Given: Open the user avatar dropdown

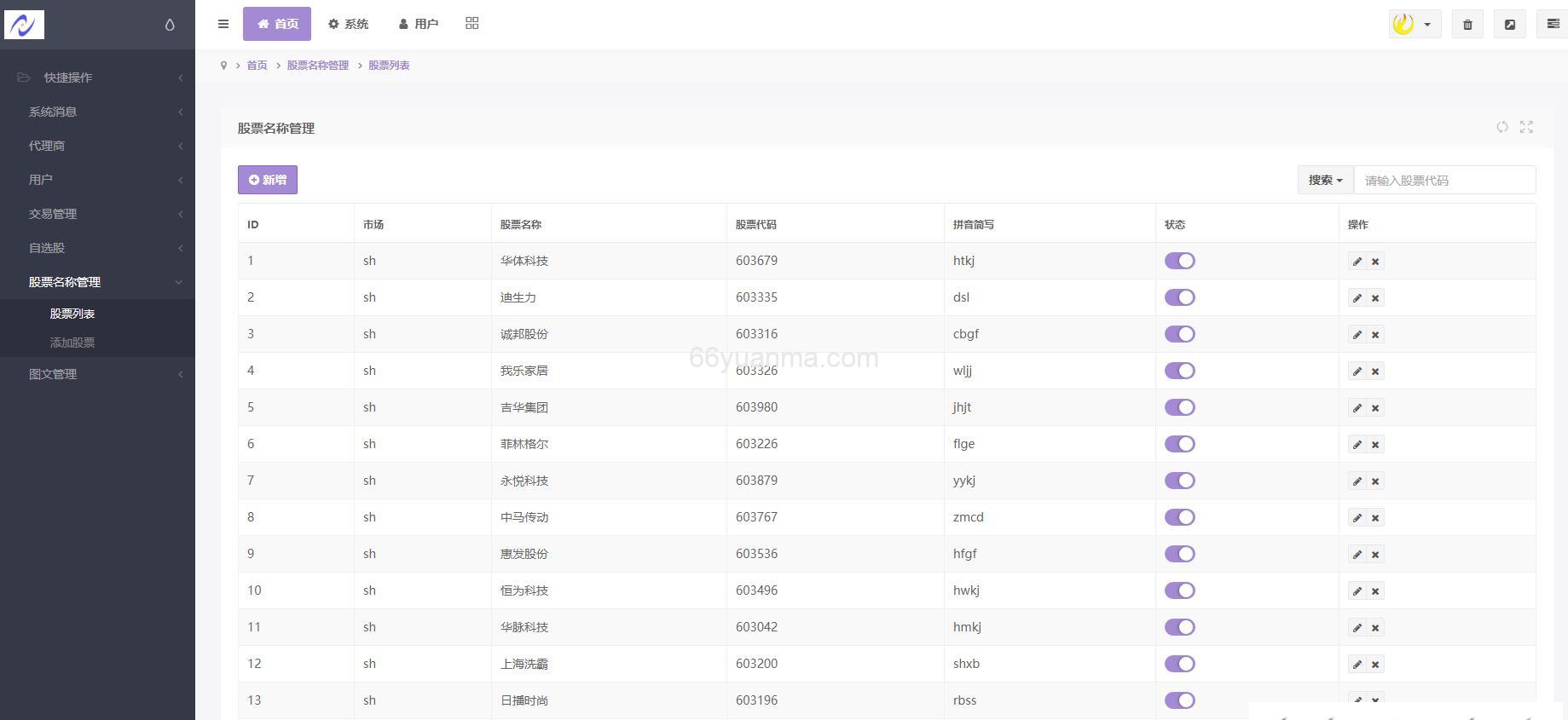Looking at the screenshot, I should [x=1415, y=24].
